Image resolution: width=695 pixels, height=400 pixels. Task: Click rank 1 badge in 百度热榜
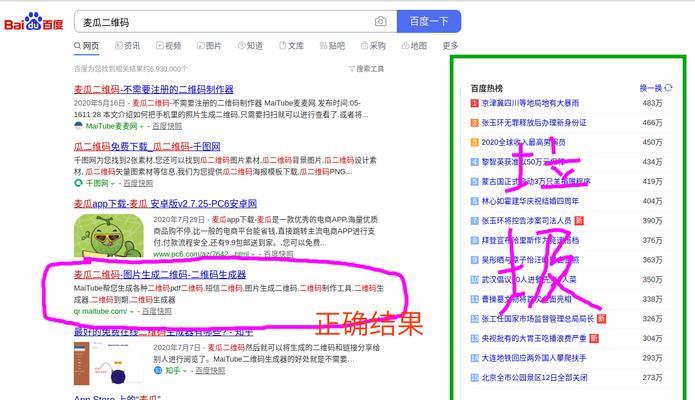[474, 103]
